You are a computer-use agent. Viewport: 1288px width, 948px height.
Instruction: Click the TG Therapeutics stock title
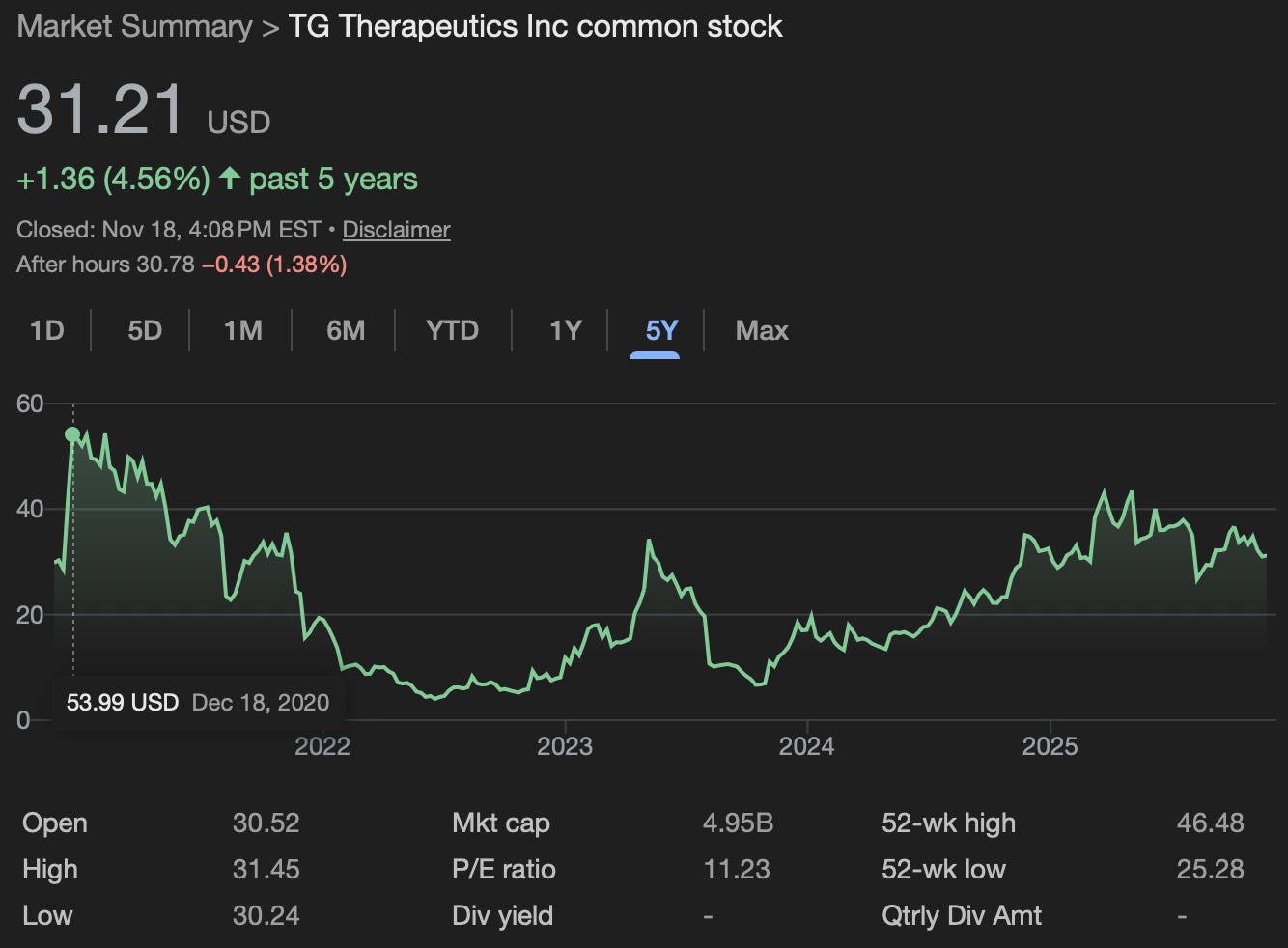pos(536,26)
